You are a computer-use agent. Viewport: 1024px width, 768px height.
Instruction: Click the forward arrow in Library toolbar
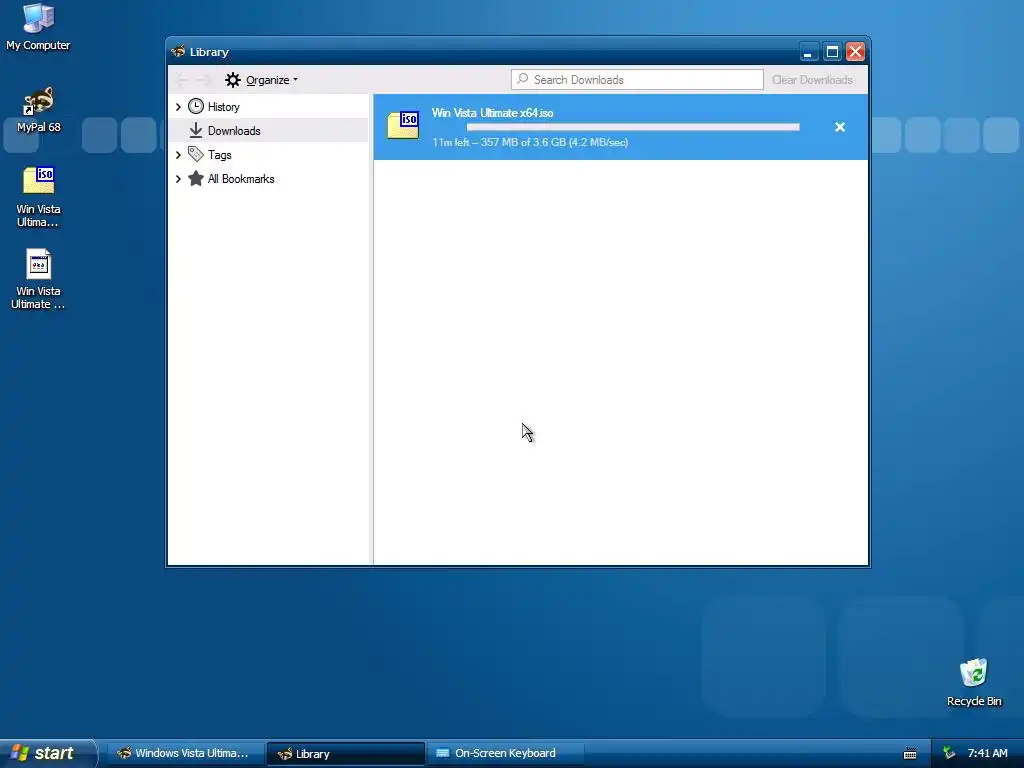[x=204, y=80]
